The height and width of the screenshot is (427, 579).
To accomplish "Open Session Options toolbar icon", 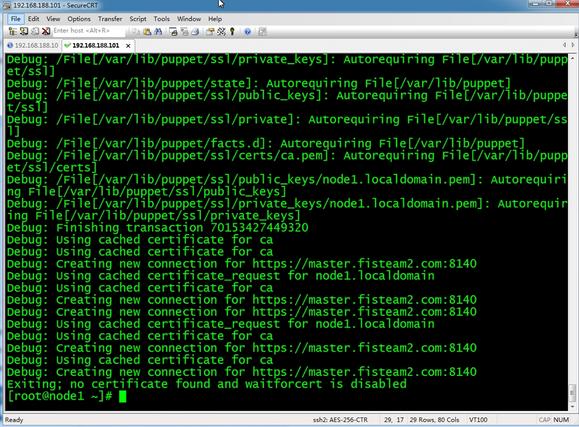I will click(x=210, y=32).
